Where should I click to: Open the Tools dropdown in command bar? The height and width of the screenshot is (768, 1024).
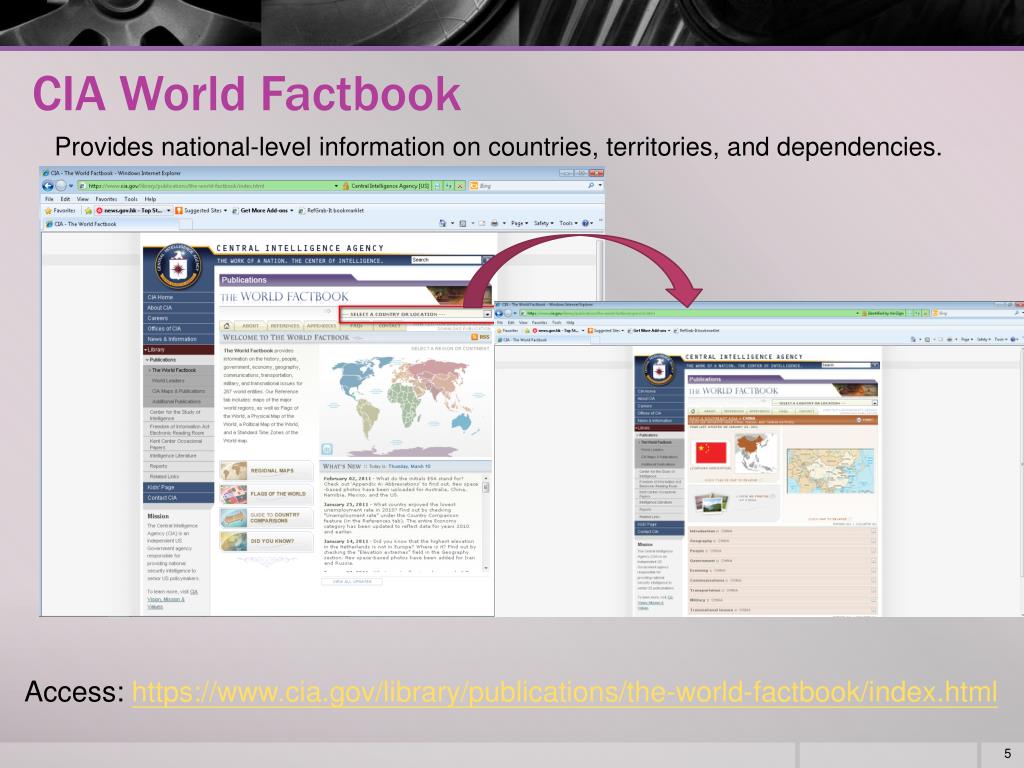click(568, 223)
